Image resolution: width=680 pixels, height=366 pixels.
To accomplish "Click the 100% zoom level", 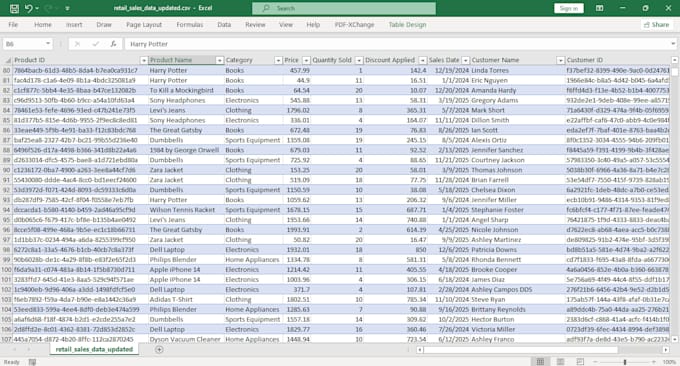I will pyautogui.click(x=669, y=362).
